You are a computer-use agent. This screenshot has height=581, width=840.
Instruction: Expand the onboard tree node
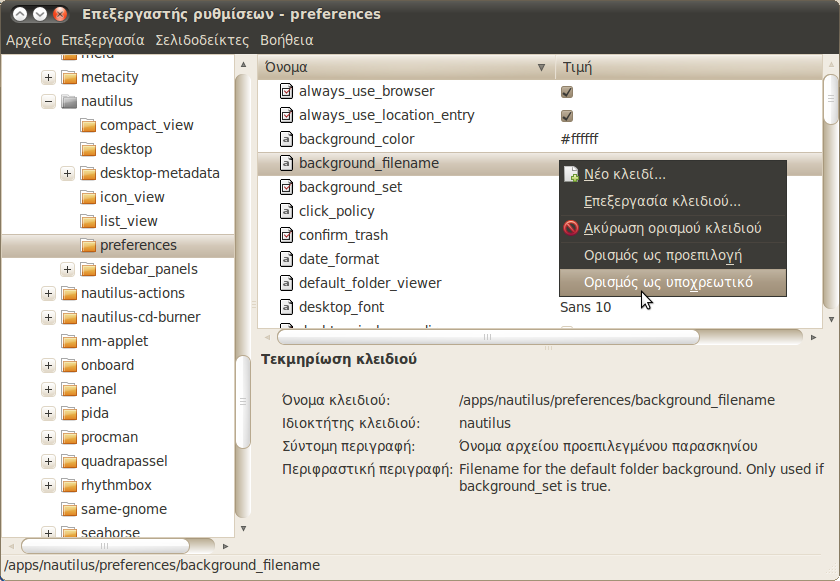click(x=48, y=365)
